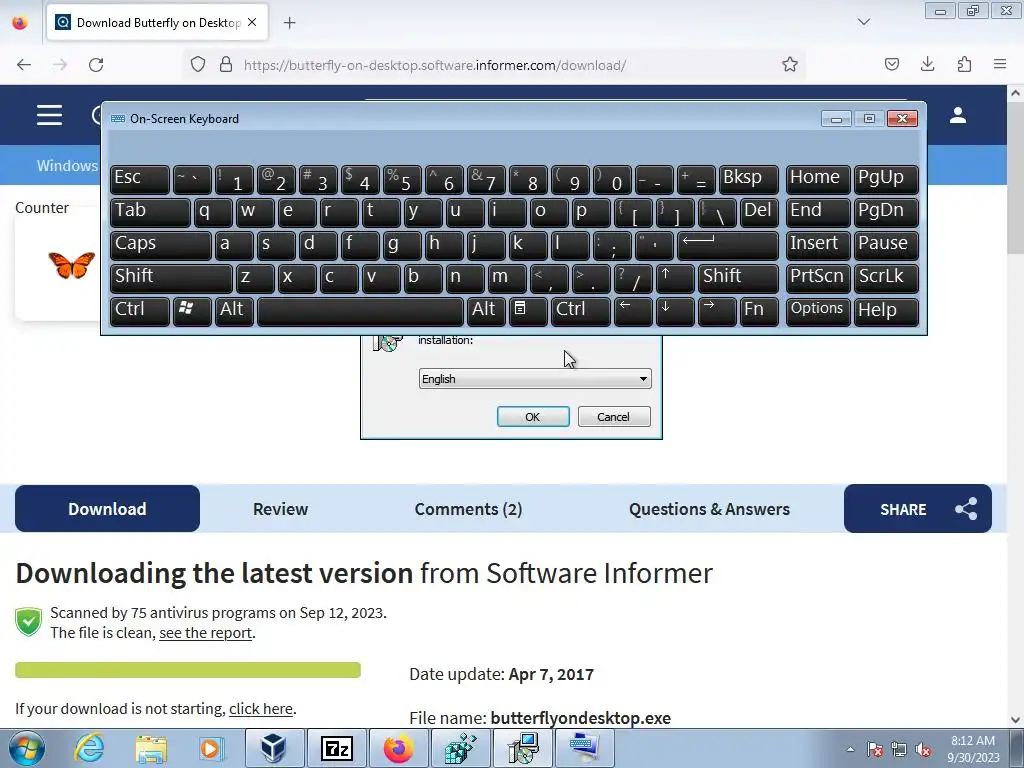Screen dimensions: 1024x768
Task: Click up arrow key on keyboard
Action: [675, 278]
